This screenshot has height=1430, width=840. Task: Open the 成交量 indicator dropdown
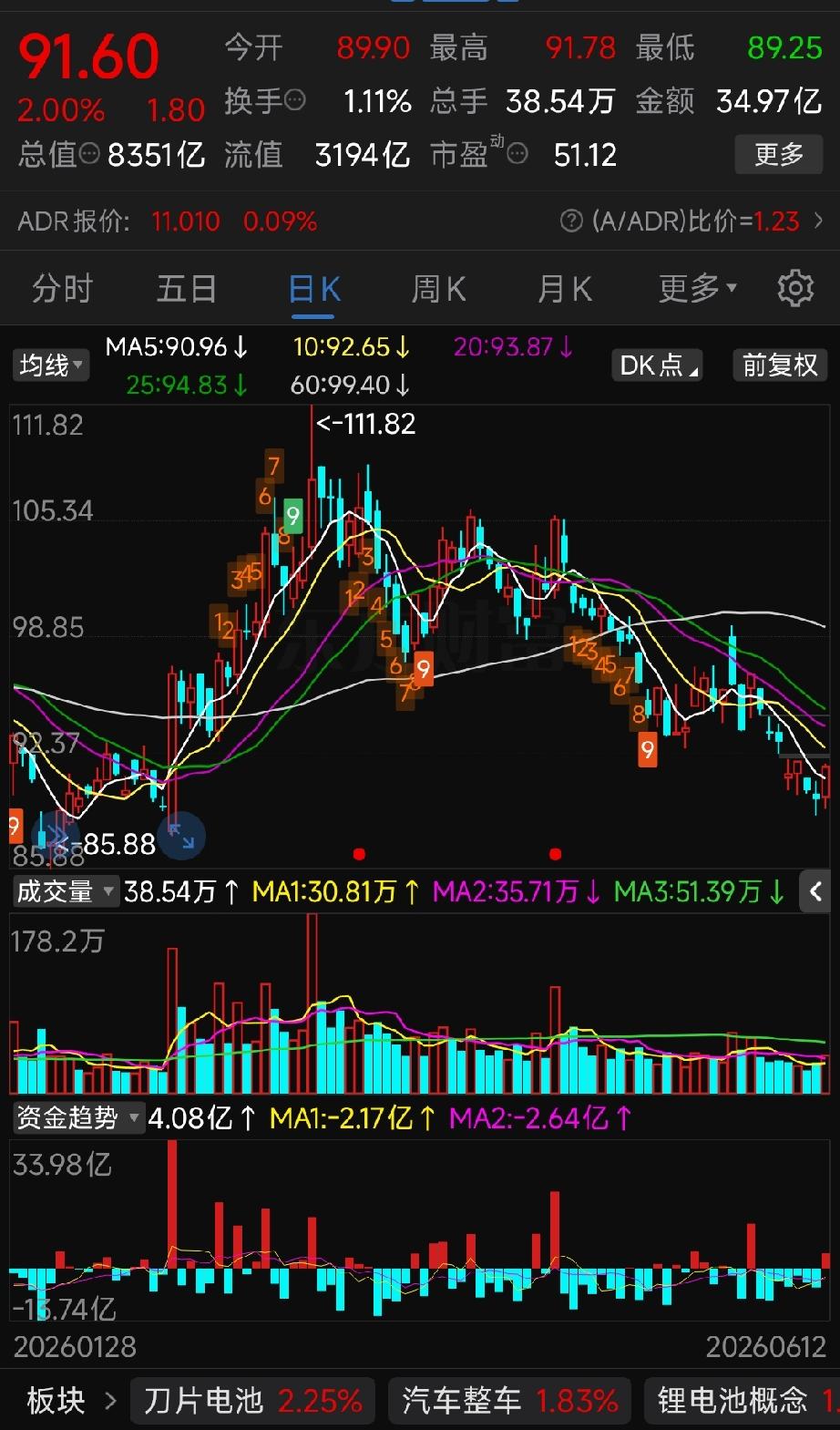pyautogui.click(x=65, y=890)
